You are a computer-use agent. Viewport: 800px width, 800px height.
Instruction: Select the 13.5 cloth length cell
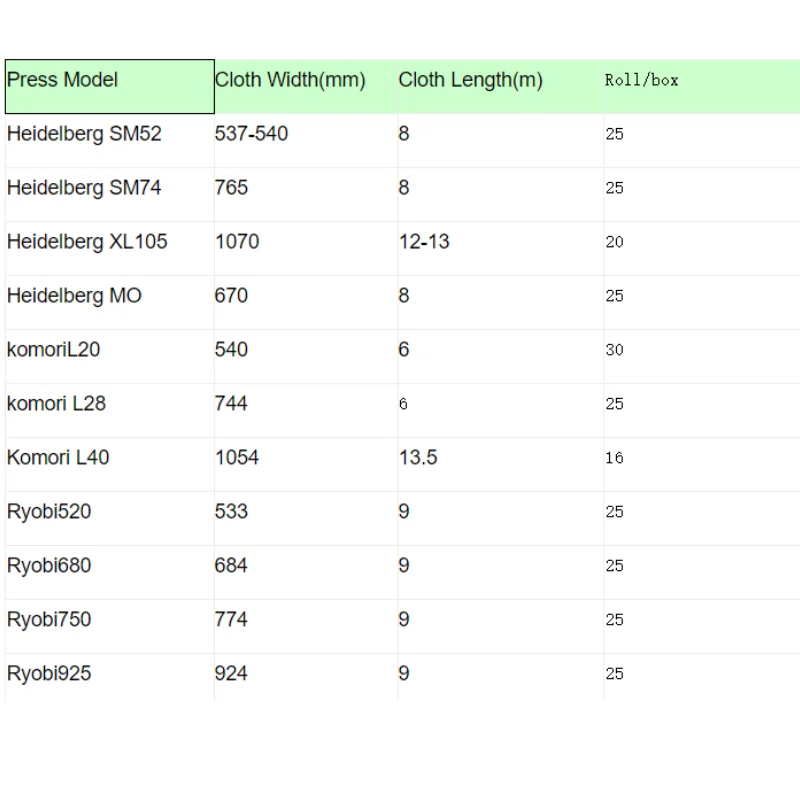[501, 465]
